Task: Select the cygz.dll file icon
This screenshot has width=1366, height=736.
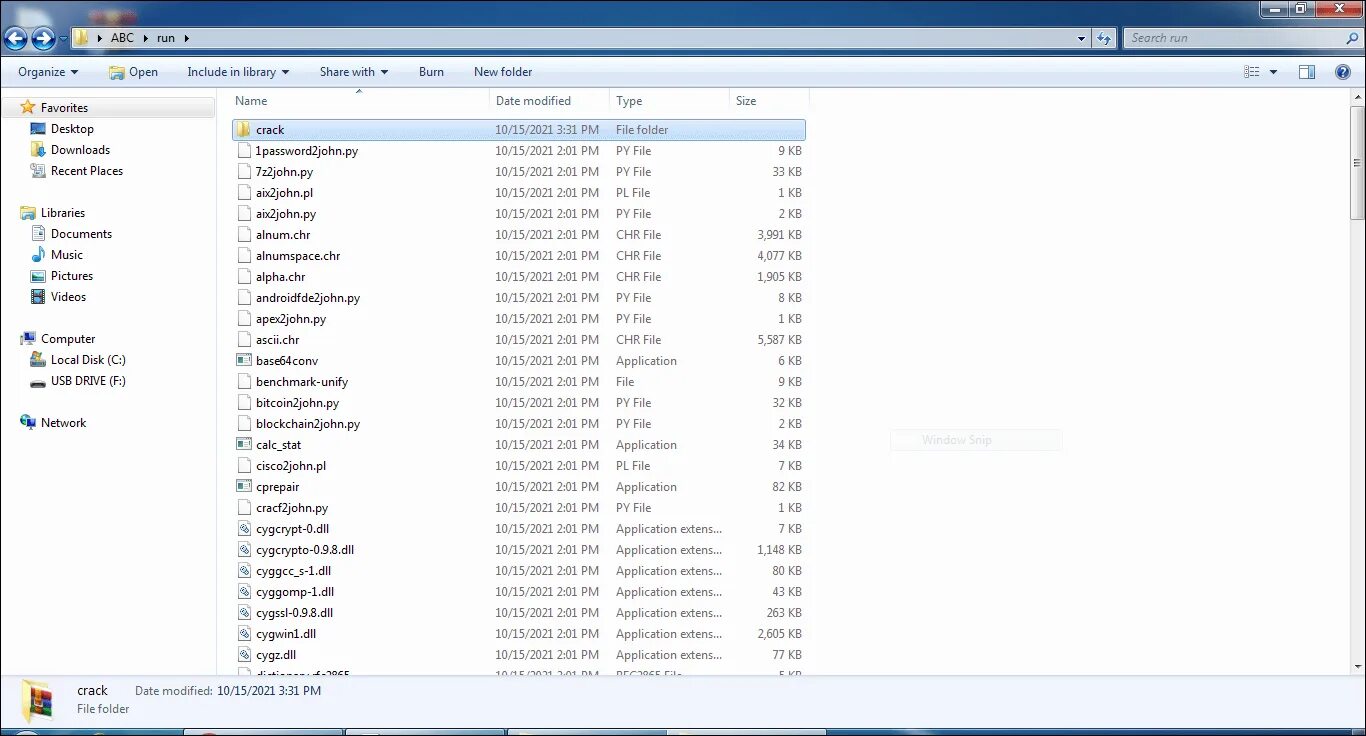Action: pyautogui.click(x=245, y=655)
